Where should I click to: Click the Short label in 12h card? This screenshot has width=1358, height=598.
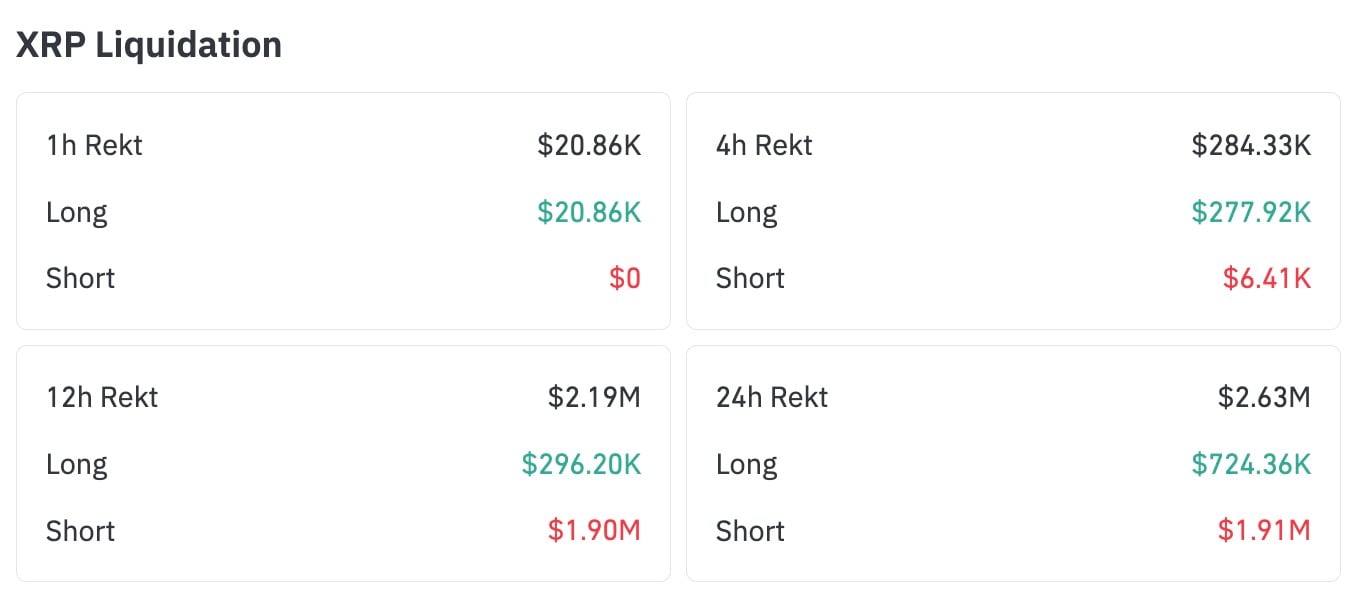pos(80,530)
